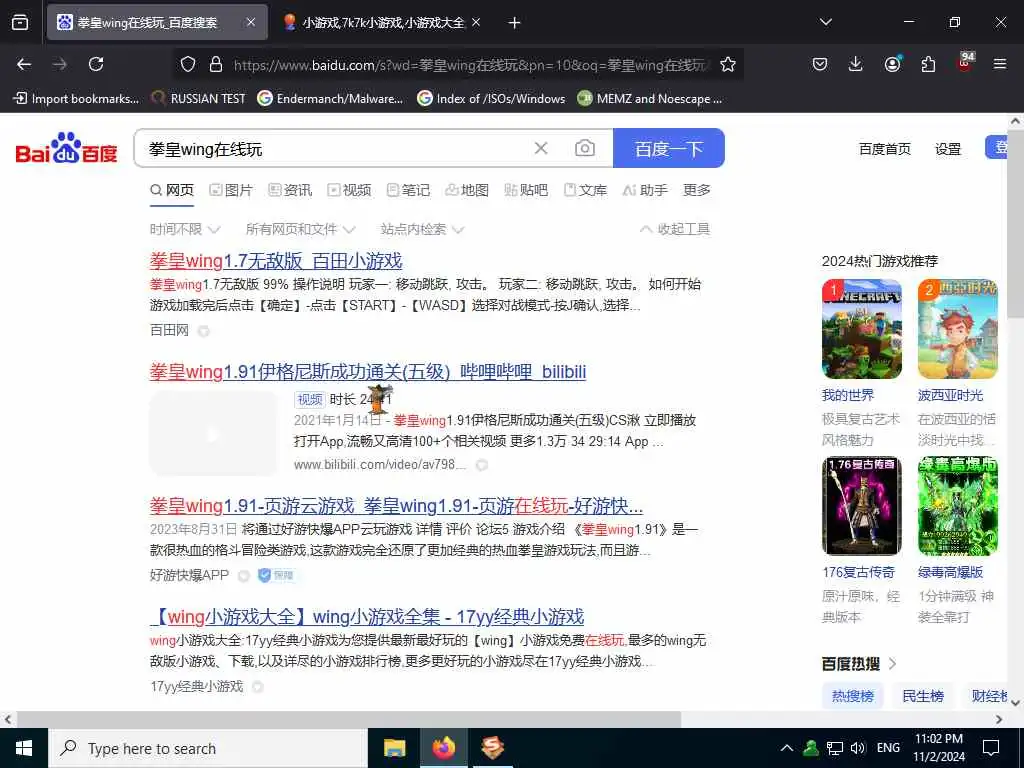Open 拳皇wing1.7无敌版 百田小游戏 result

[276, 261]
